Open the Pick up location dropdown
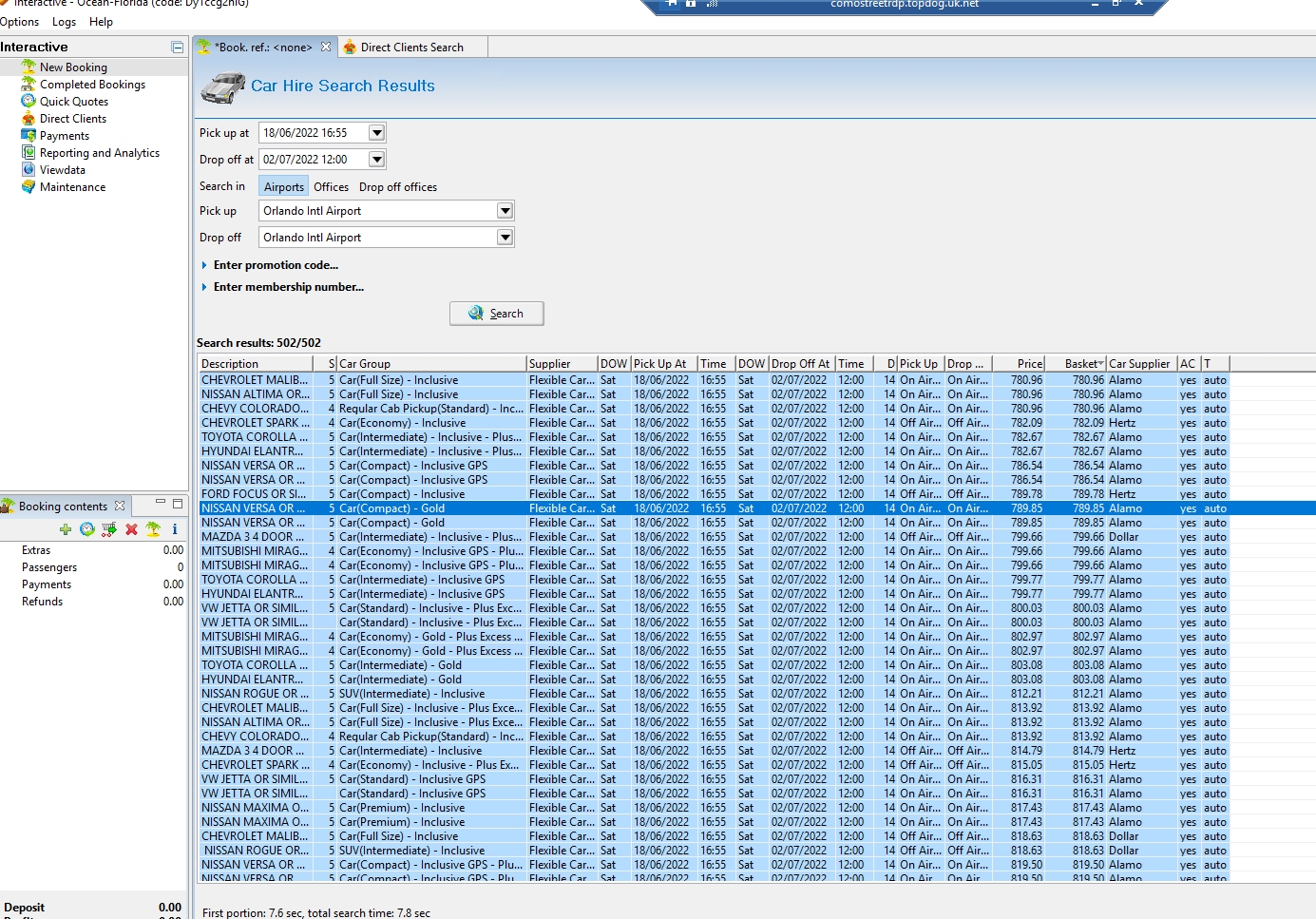Image resolution: width=1316 pixels, height=919 pixels. click(505, 211)
